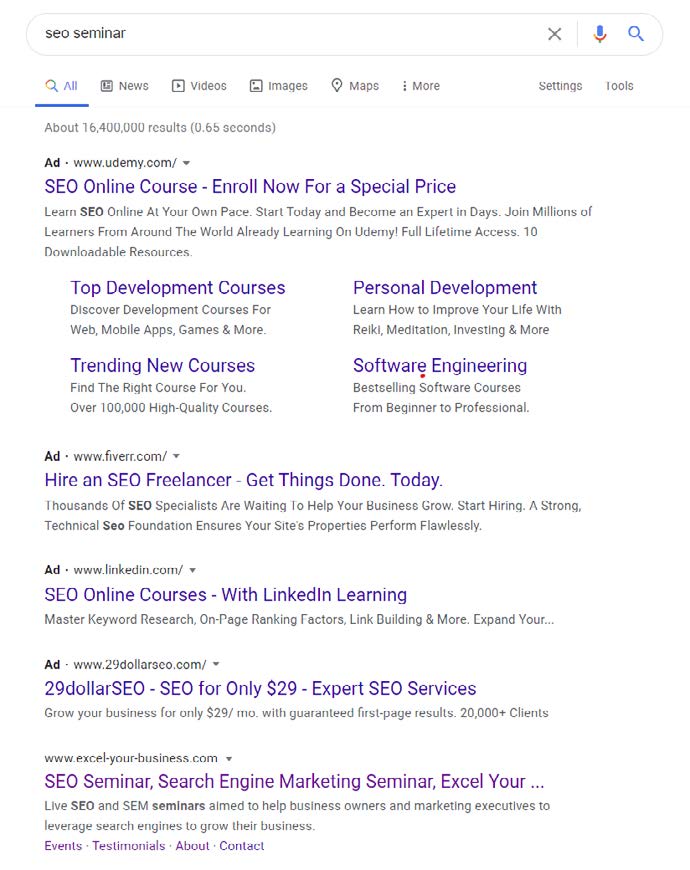
Task: Open the Personal Development sitelink
Action: pyautogui.click(x=445, y=287)
